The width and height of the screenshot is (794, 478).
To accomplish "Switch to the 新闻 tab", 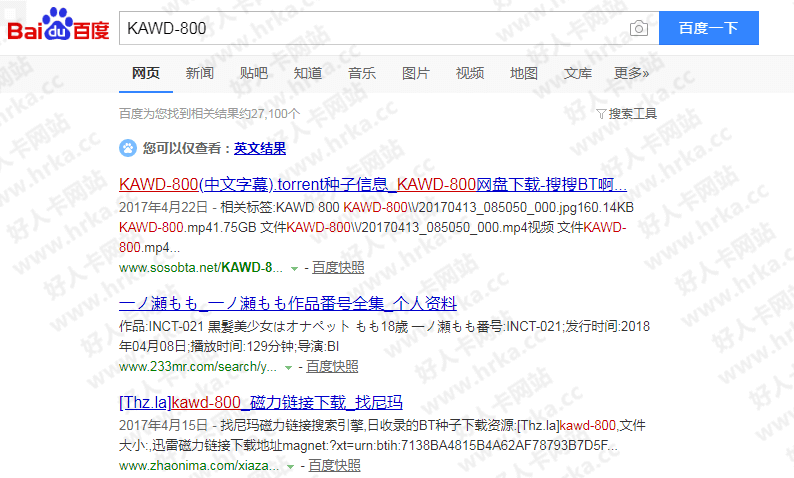I will point(200,73).
